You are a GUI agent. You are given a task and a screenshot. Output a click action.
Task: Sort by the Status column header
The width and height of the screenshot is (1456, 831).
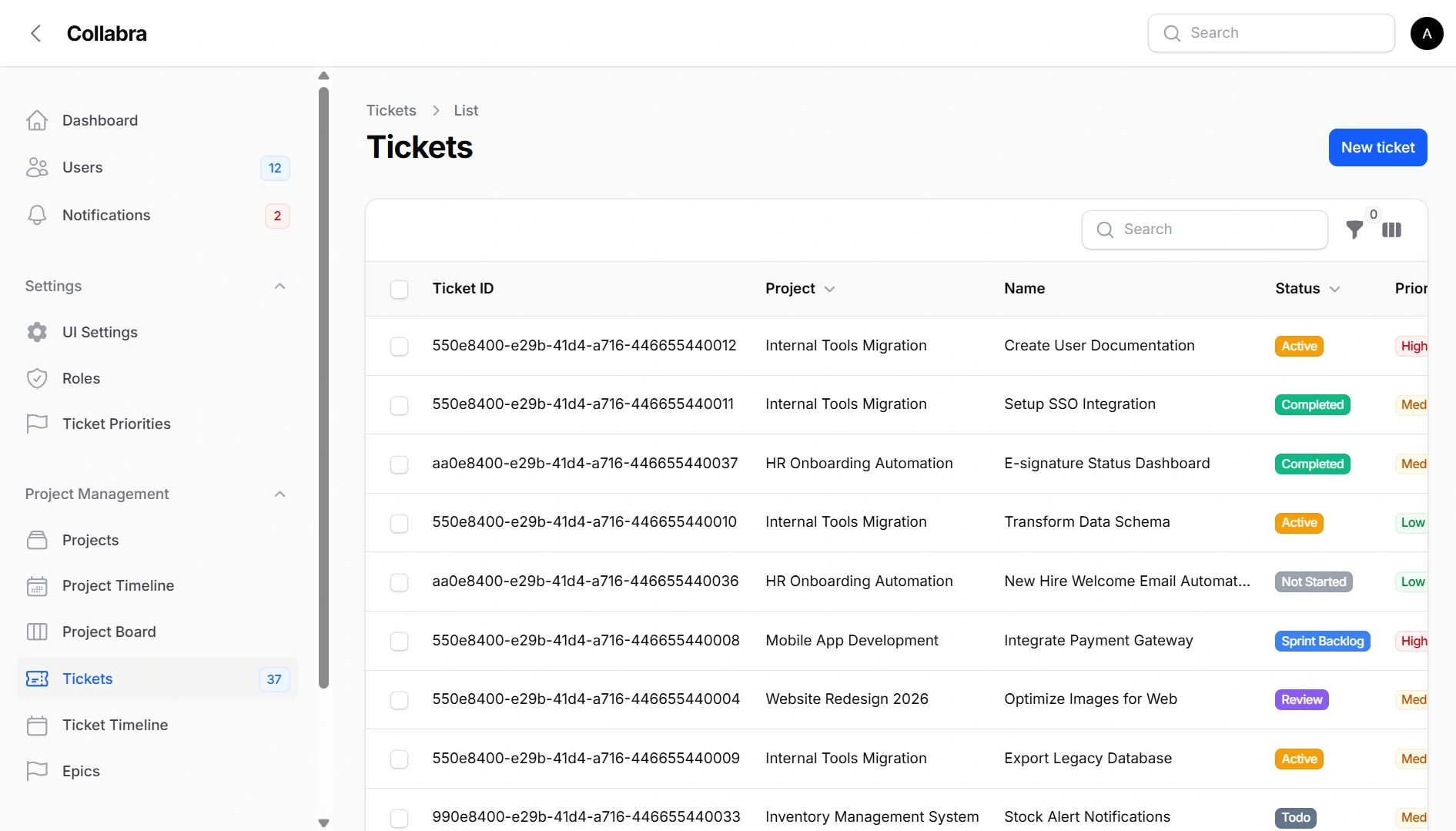(1307, 288)
